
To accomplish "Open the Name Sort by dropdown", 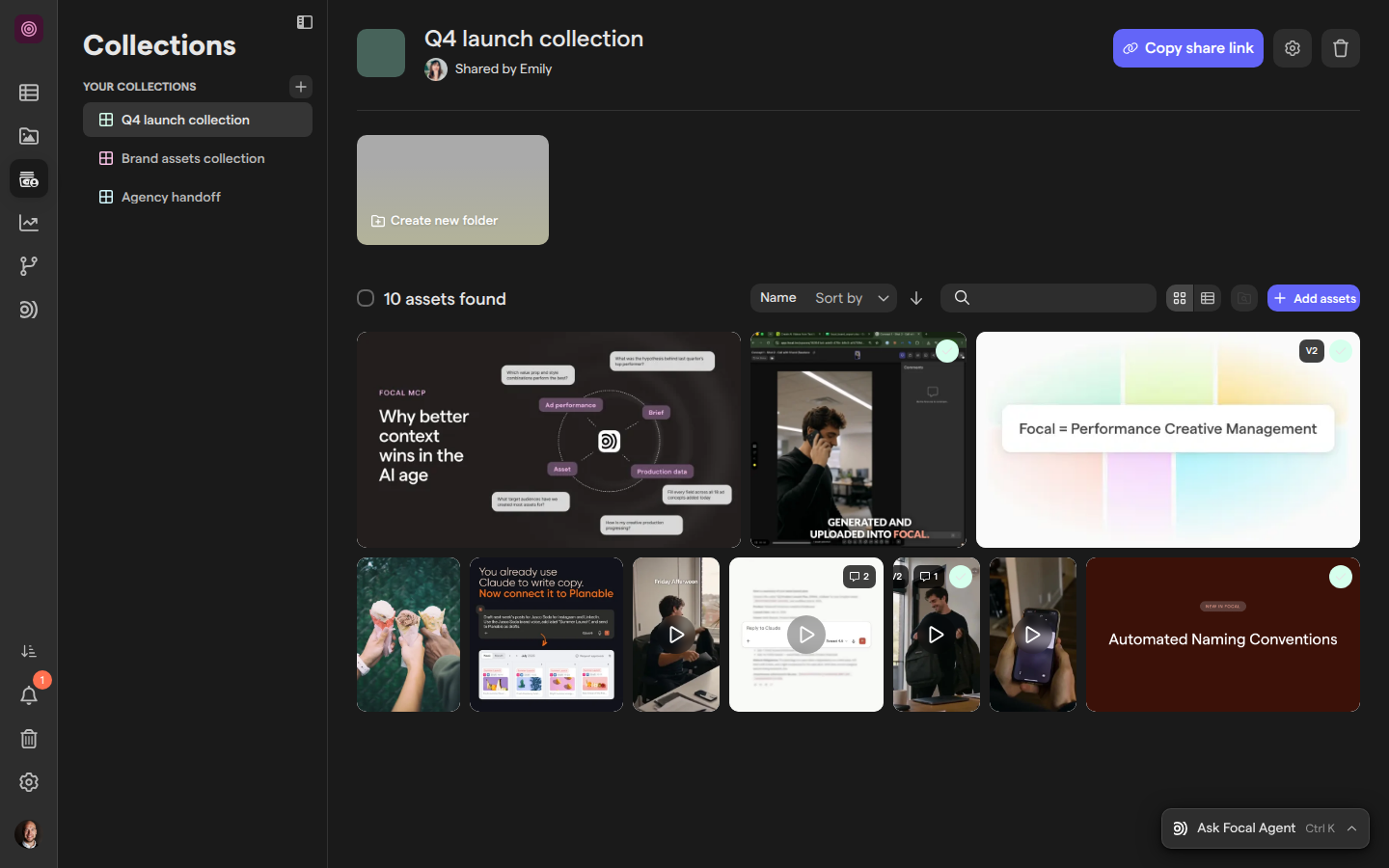I will coord(824,298).
